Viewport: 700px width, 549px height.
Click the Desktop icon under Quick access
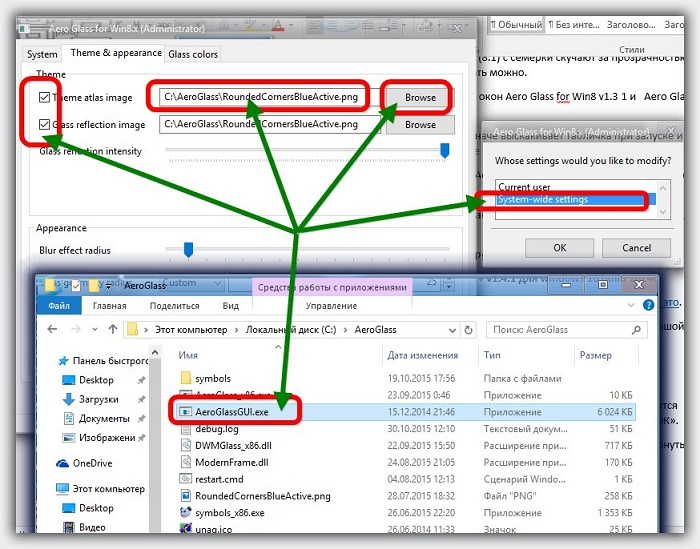pyautogui.click(x=68, y=380)
